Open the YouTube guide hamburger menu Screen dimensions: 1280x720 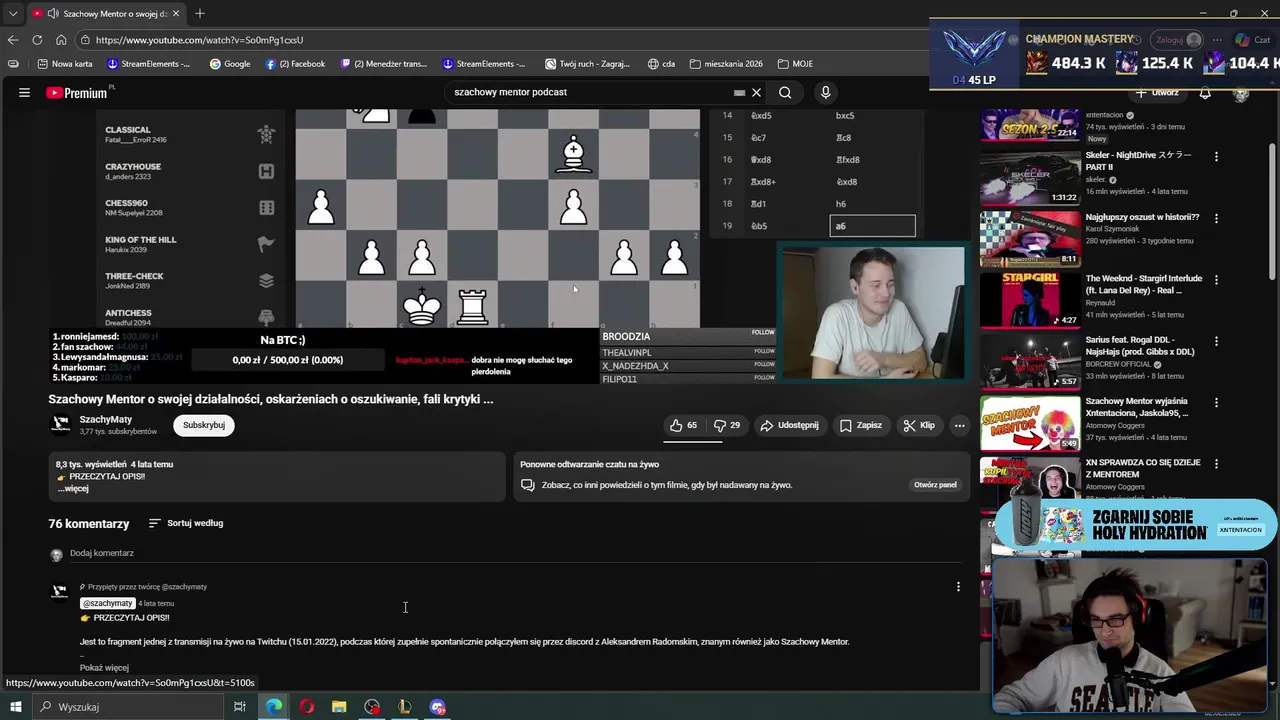pyautogui.click(x=24, y=92)
